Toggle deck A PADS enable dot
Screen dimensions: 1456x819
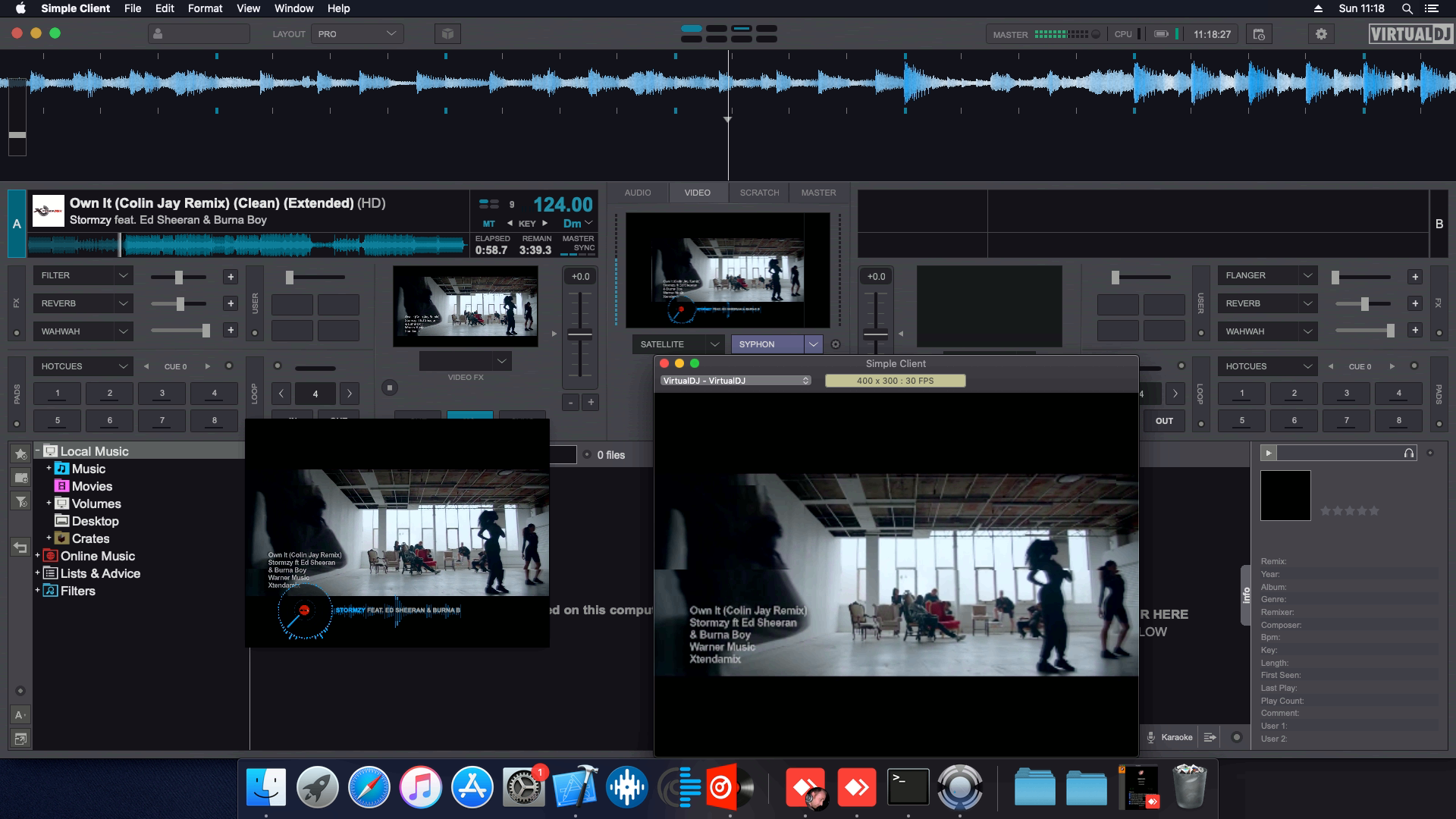[x=17, y=424]
